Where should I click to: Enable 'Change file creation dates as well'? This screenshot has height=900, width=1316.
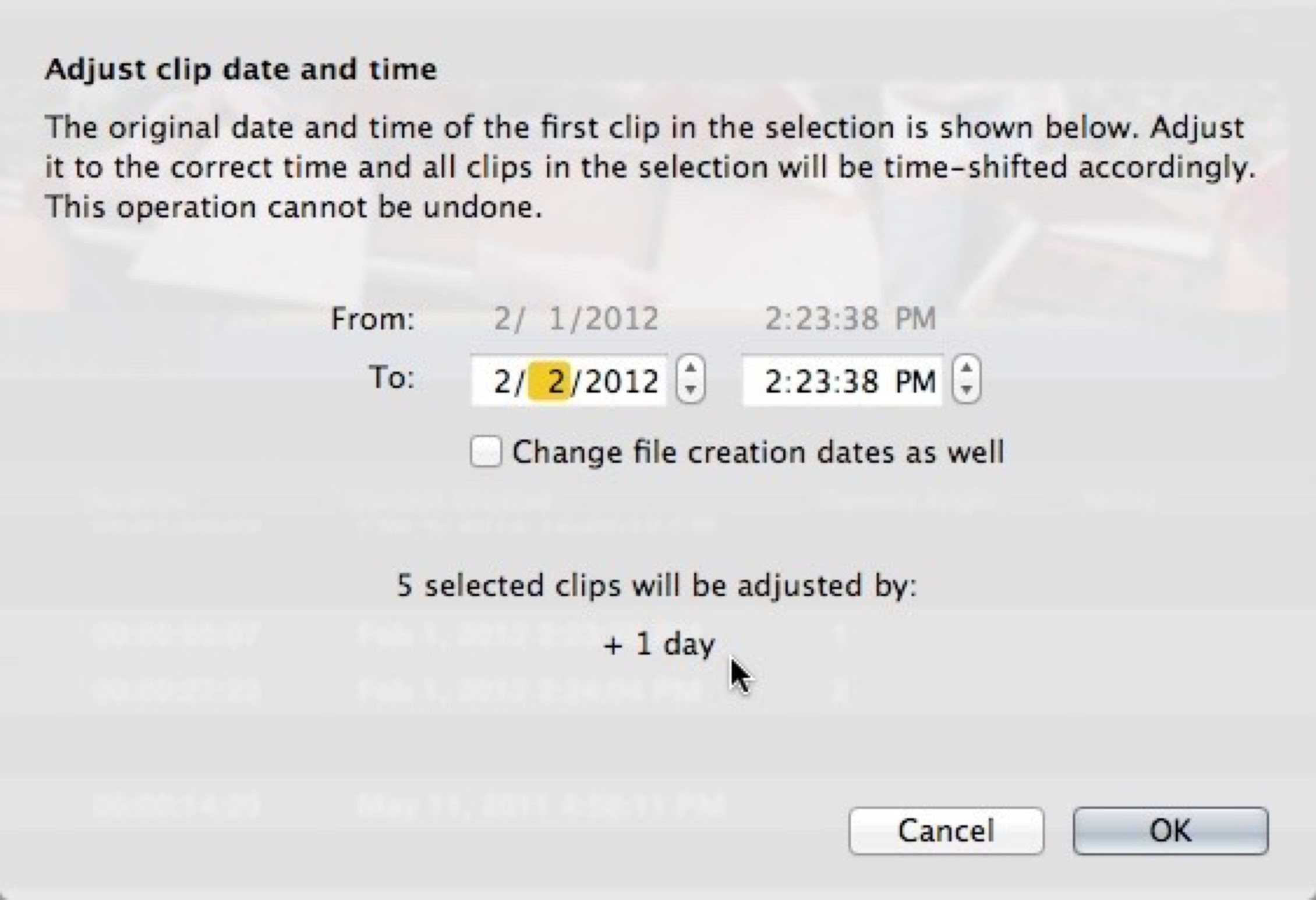coord(486,452)
